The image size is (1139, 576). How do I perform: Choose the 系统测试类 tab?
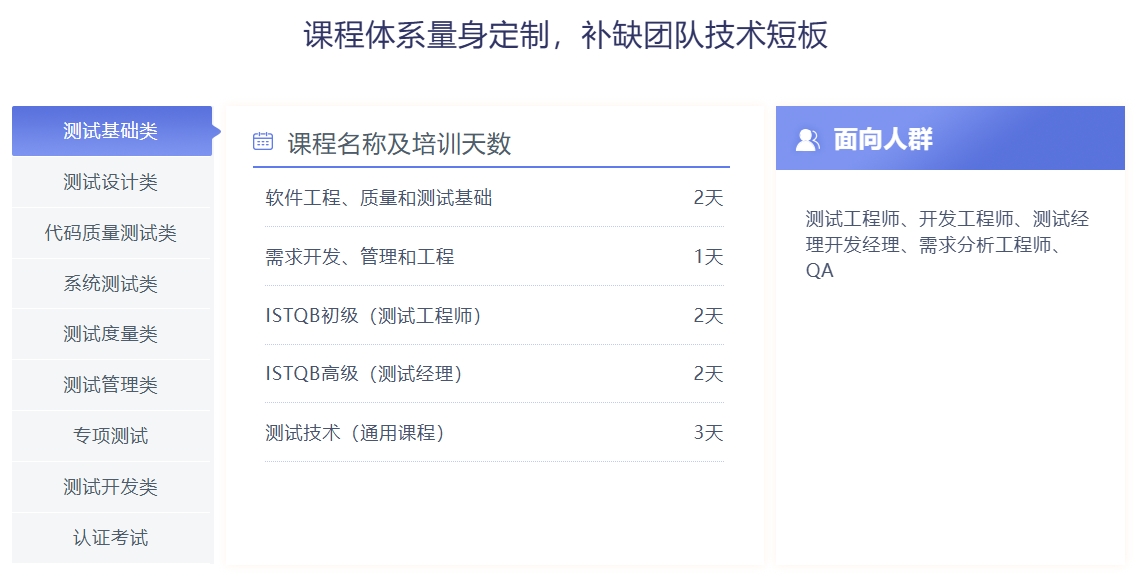tap(111, 284)
